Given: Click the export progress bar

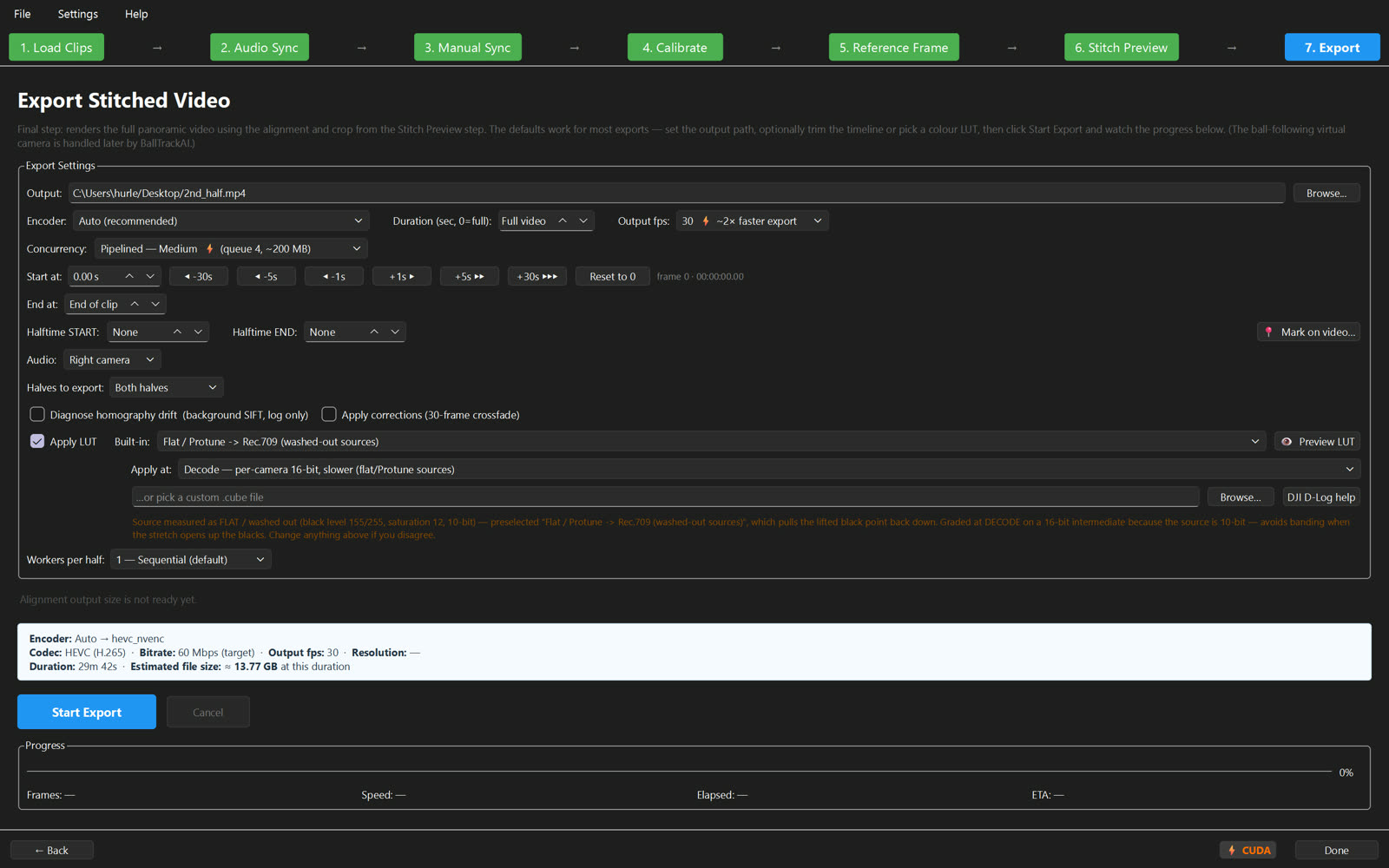Looking at the screenshot, I should pyautogui.click(x=679, y=772).
